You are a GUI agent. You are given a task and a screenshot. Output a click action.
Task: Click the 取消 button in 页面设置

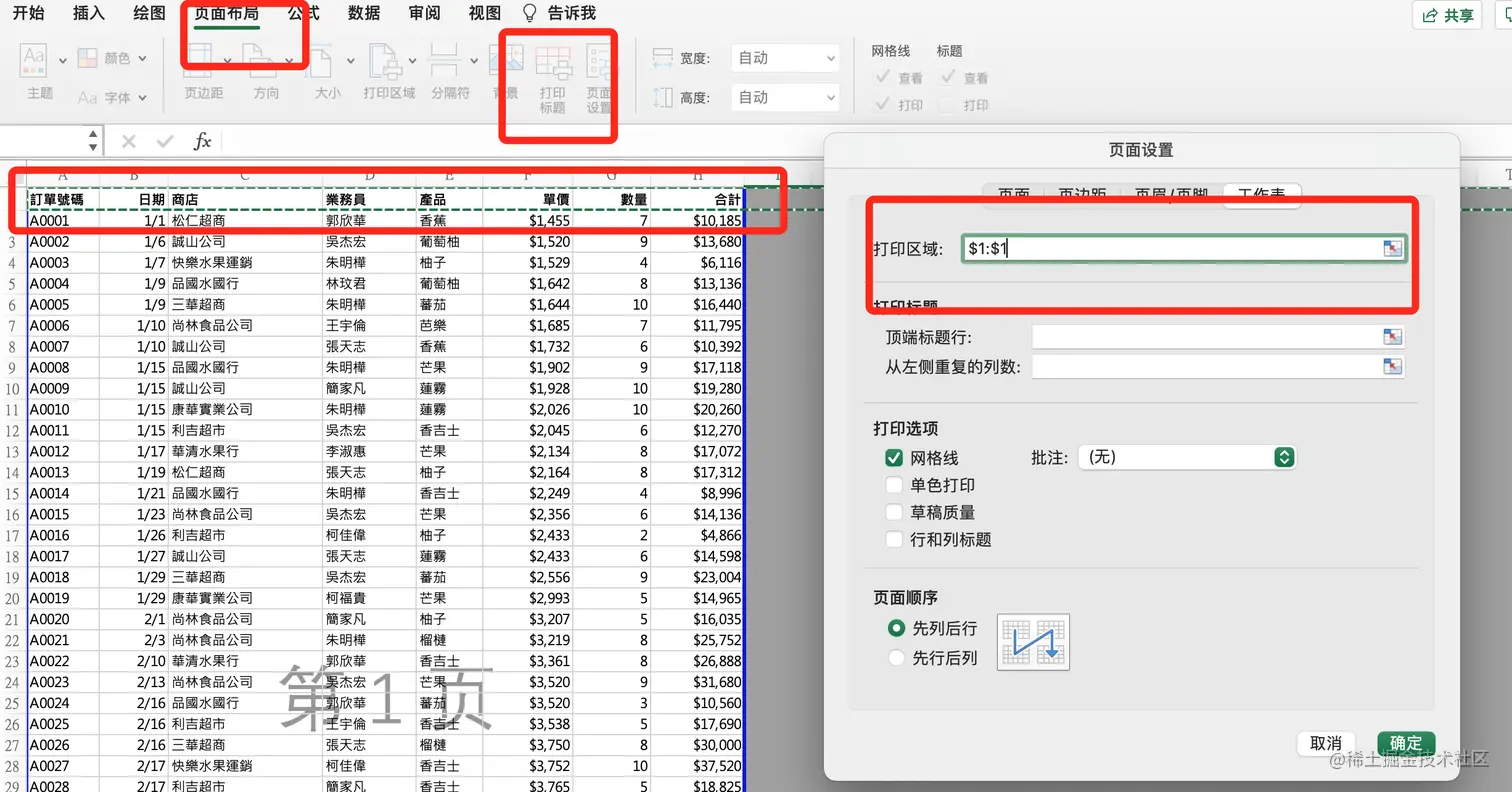pyautogui.click(x=1326, y=743)
